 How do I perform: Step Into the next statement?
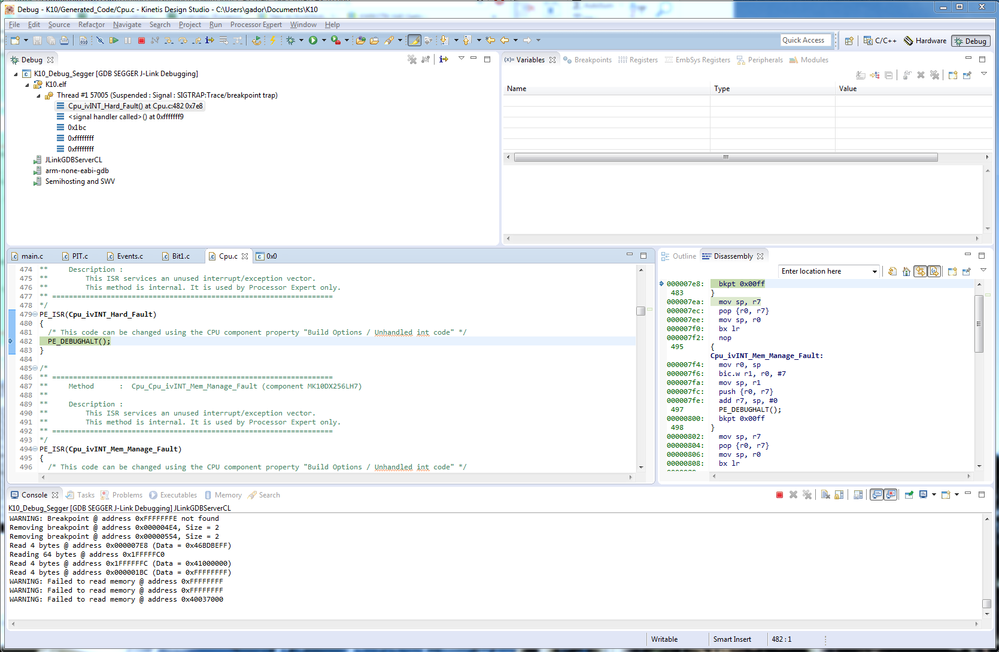click(x=167, y=40)
